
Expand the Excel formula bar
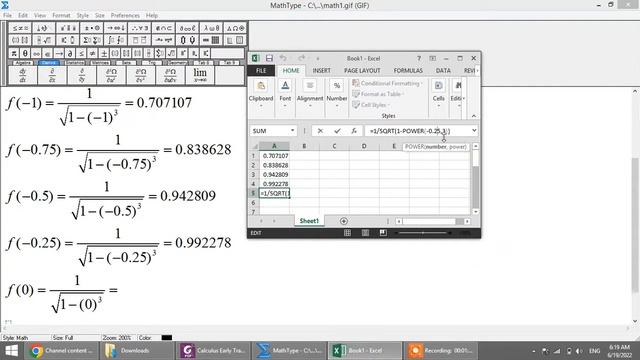[474, 131]
